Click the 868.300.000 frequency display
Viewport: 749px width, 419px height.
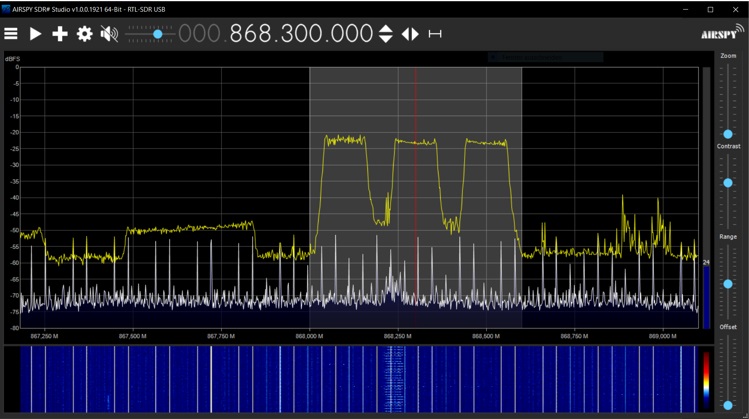[x=301, y=34]
